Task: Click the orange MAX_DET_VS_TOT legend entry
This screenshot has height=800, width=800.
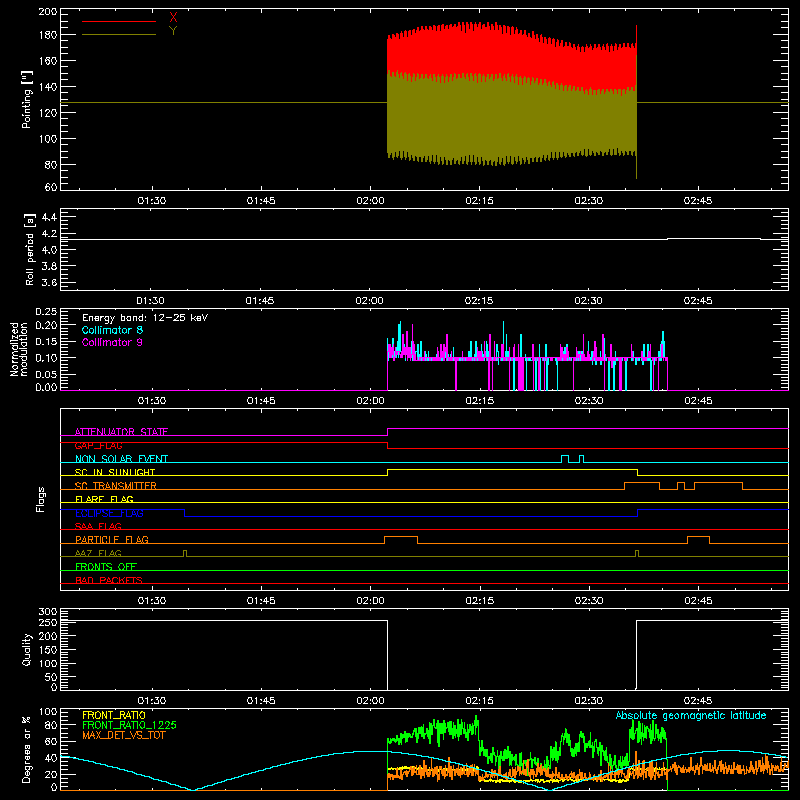Action: point(123,735)
